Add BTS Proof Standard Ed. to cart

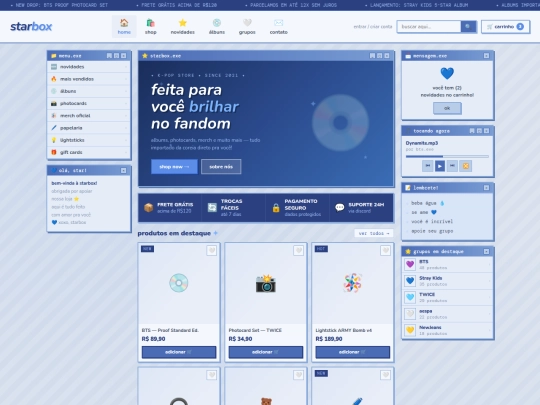(x=179, y=352)
